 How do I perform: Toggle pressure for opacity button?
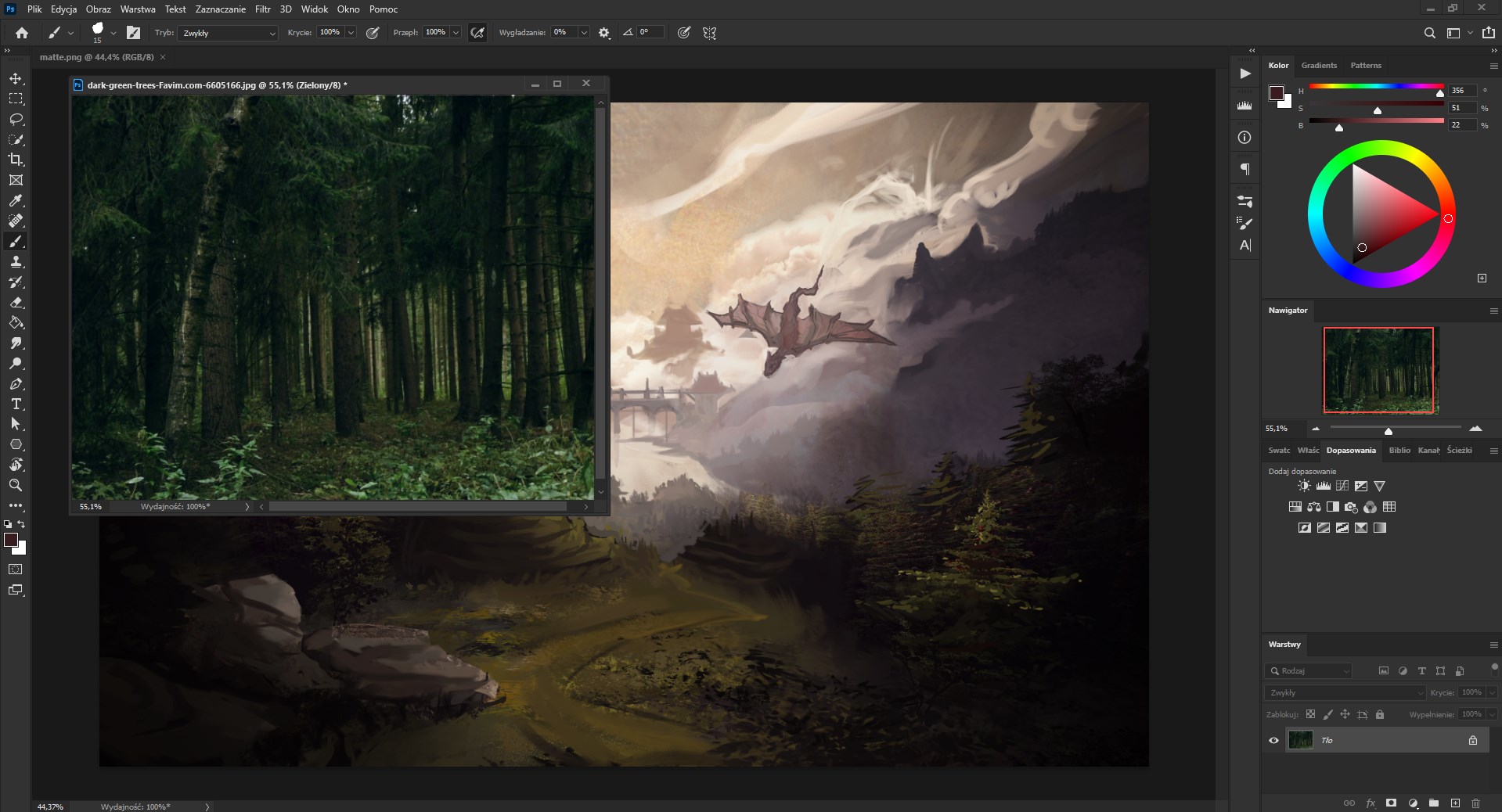373,33
